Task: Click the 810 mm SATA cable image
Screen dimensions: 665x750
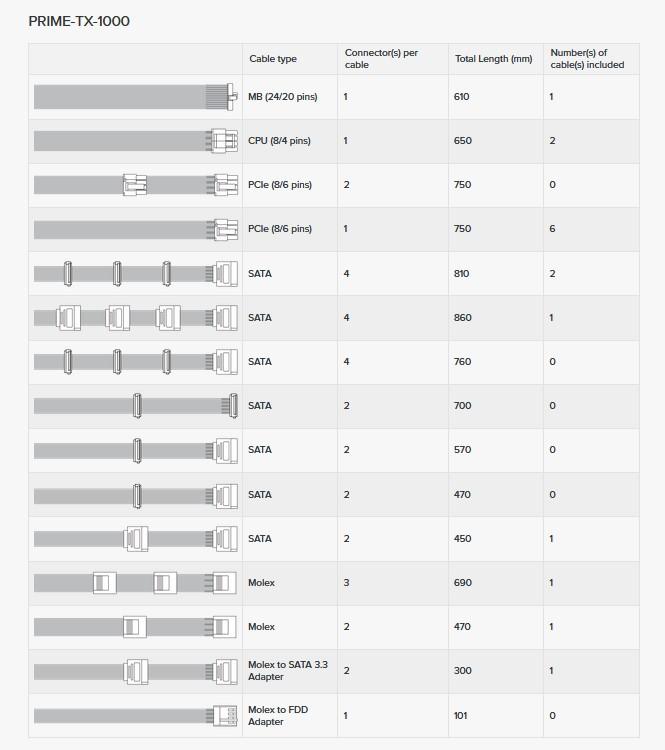Action: click(x=136, y=273)
